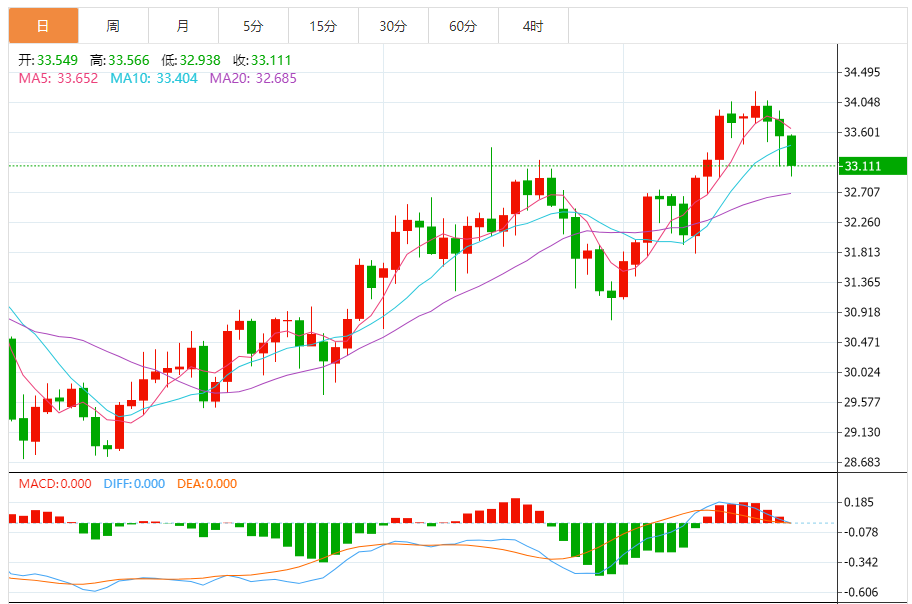Click the 0.185 MACD axis label
Image resolution: width=912 pixels, height=604 pixels.
coord(859,502)
